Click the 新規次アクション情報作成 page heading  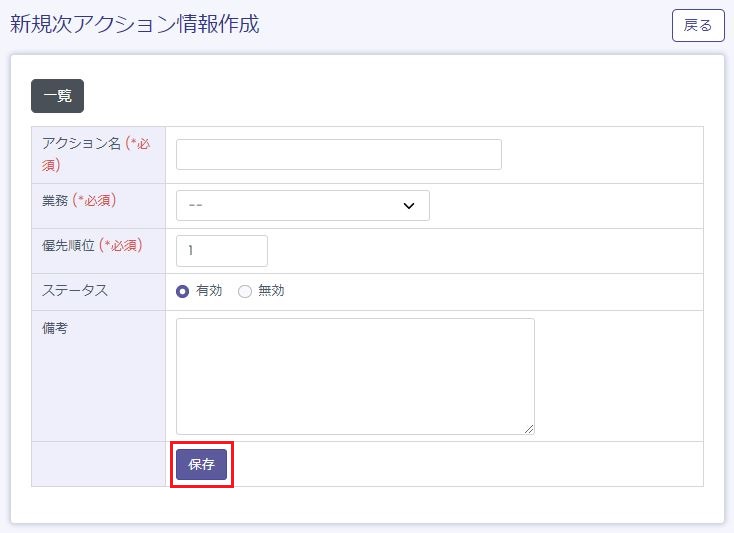click(x=135, y=25)
